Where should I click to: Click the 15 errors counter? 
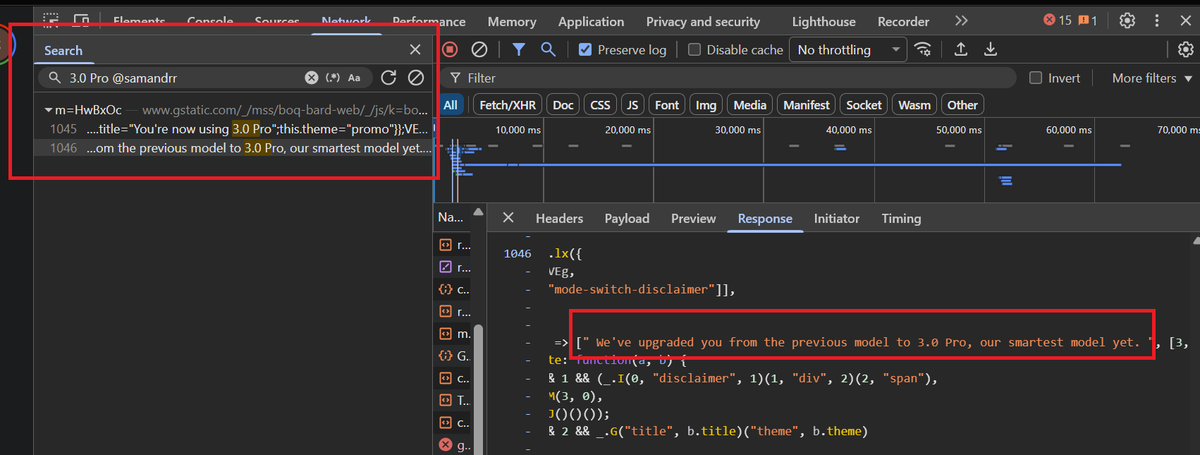click(1057, 20)
